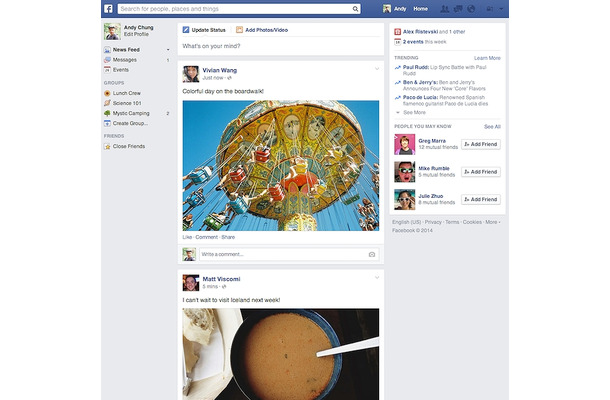Click the Terms footer link

tap(452, 222)
